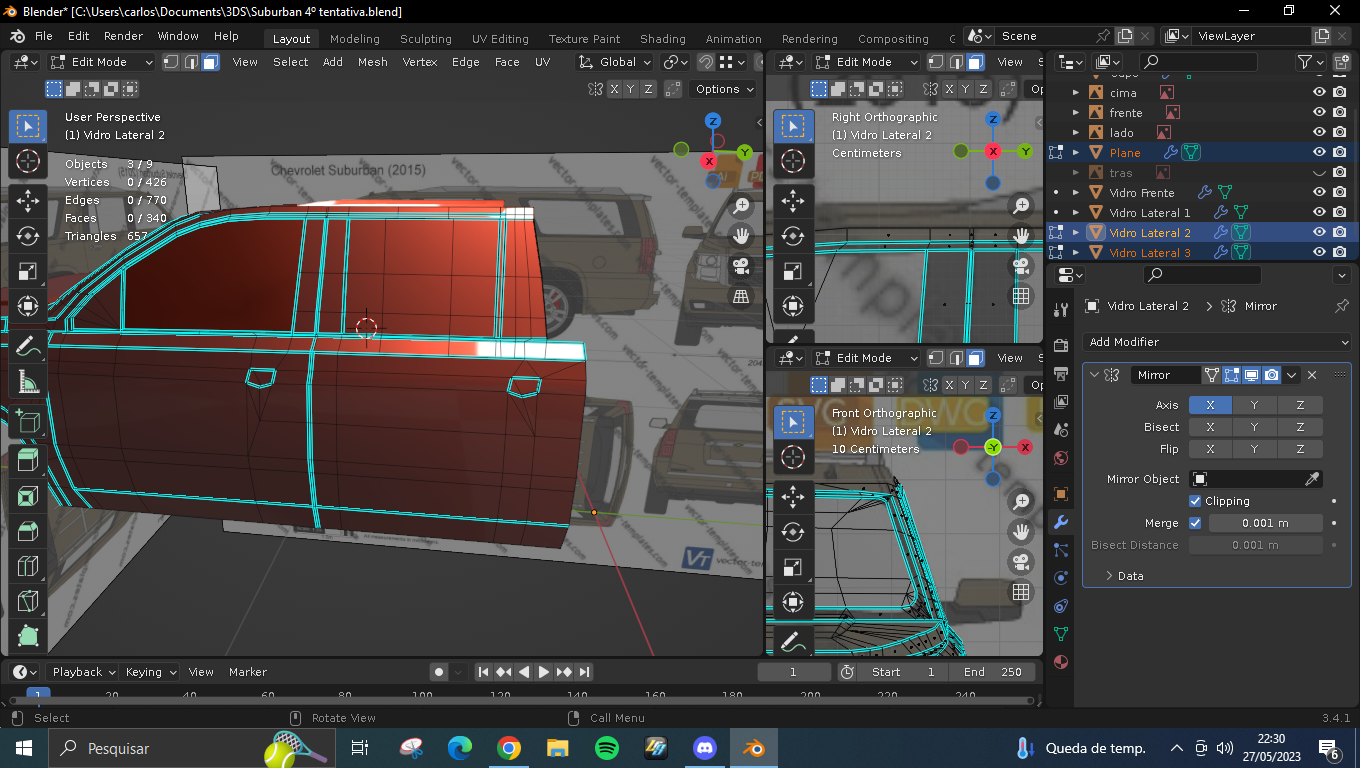Activate the Scale tool in User Perspective viewport
This screenshot has width=1360, height=768.
click(x=28, y=271)
